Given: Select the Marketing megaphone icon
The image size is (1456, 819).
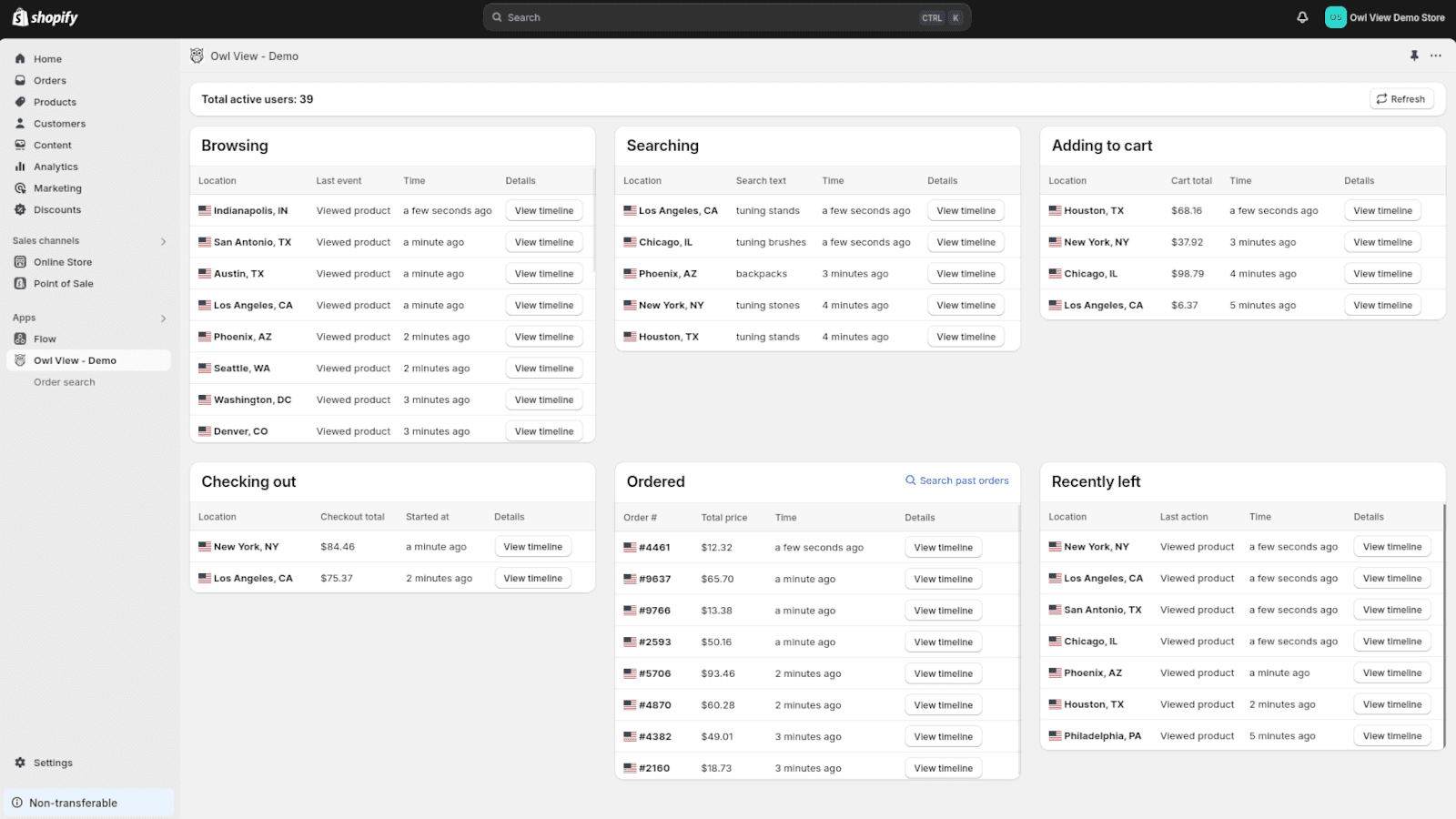Looking at the screenshot, I should click(20, 187).
